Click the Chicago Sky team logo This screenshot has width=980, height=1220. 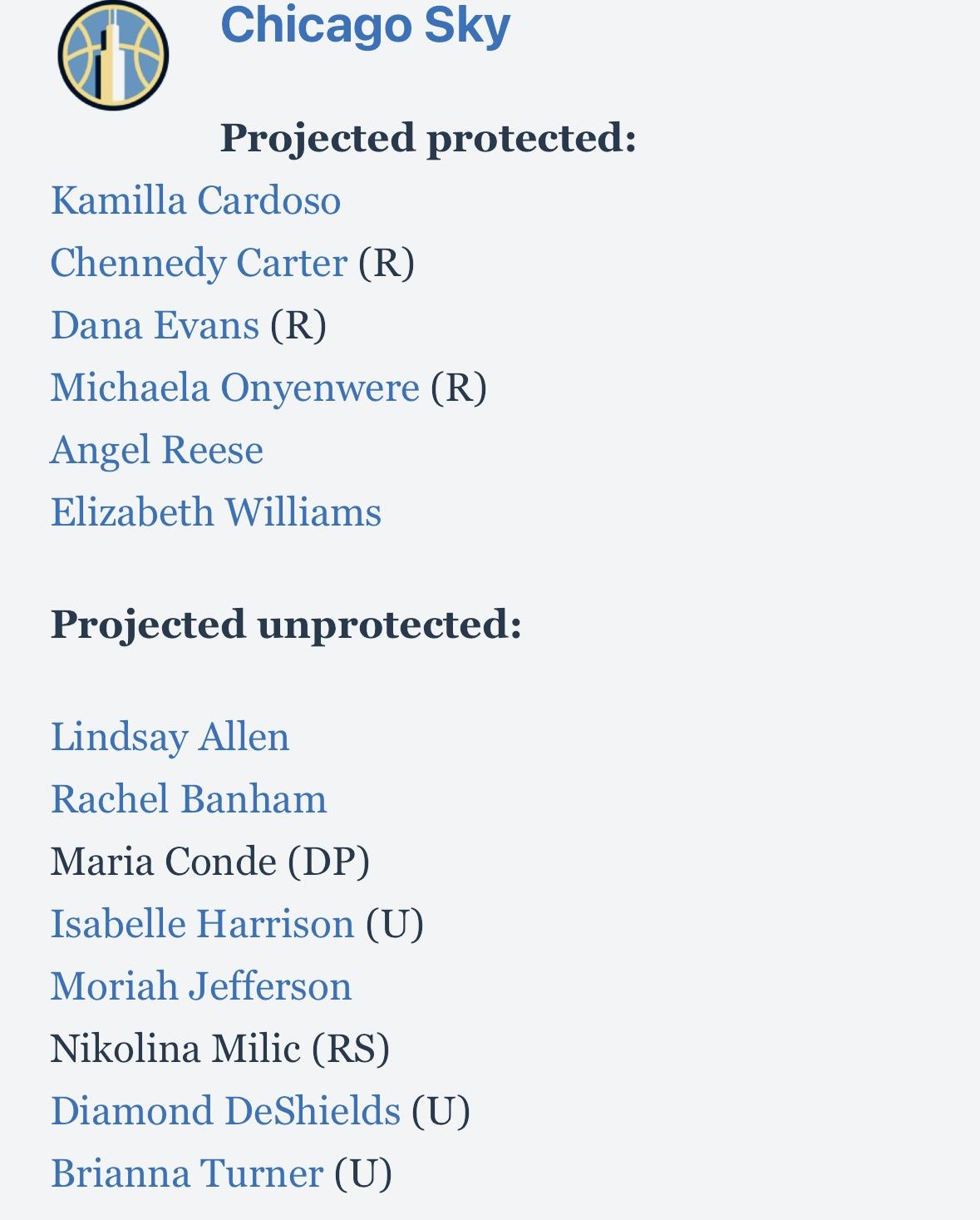[x=113, y=56]
